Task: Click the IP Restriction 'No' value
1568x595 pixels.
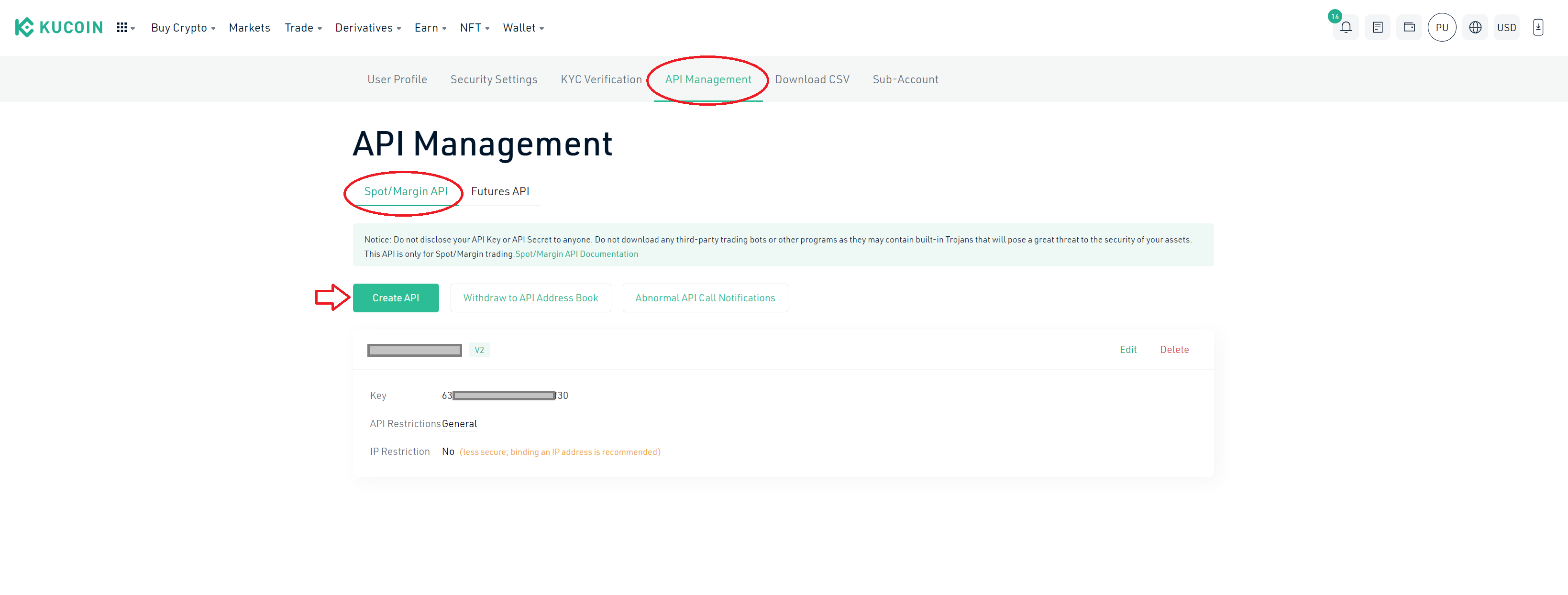Action: point(447,452)
